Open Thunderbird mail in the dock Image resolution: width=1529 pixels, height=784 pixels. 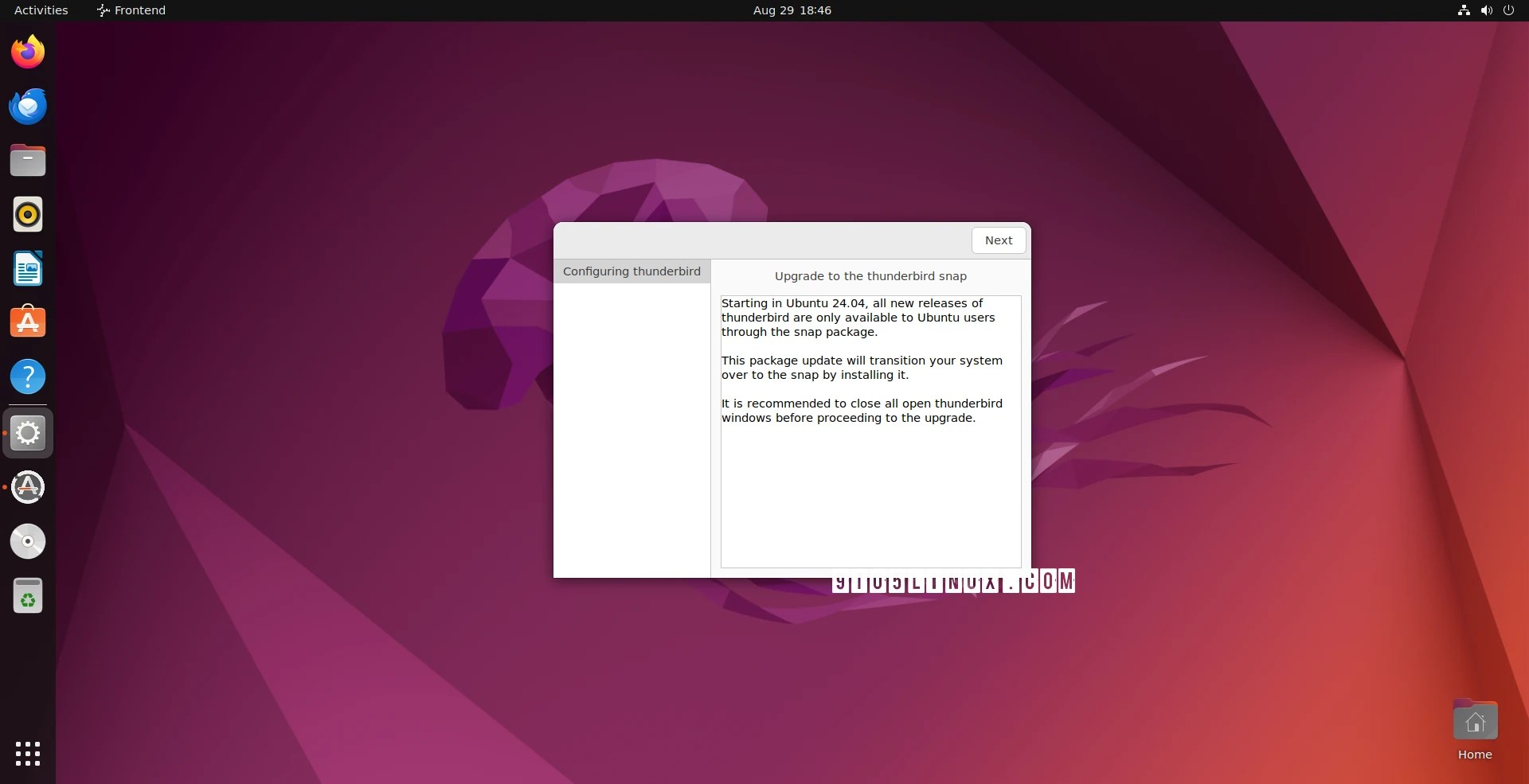(x=28, y=106)
